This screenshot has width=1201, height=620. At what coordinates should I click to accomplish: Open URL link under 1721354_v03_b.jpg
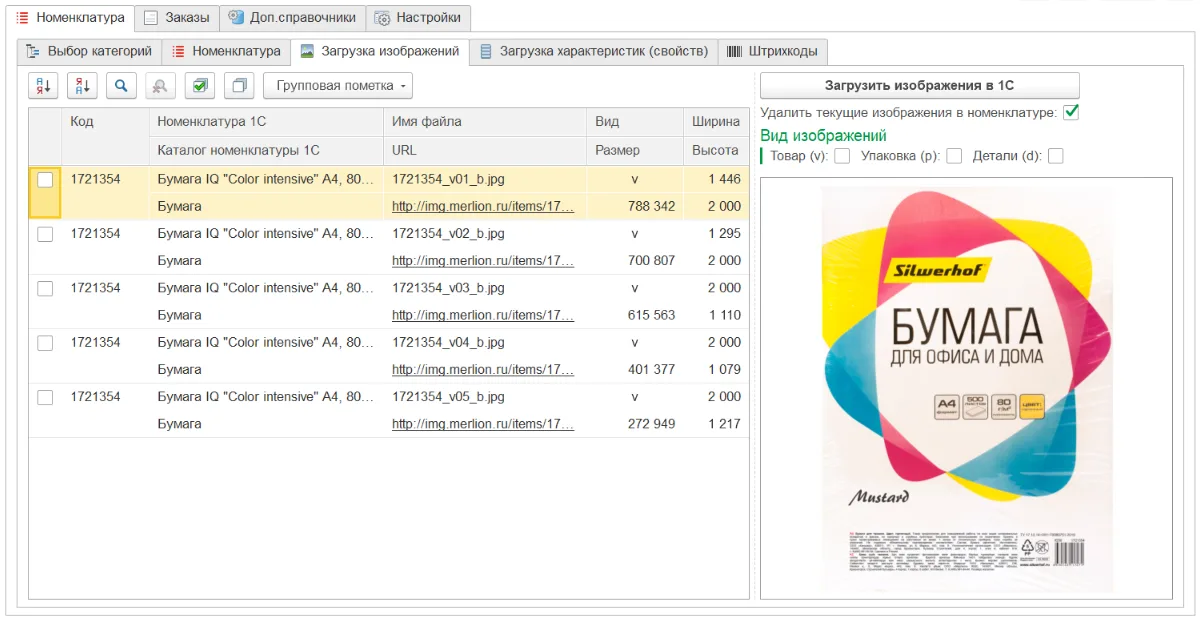pos(483,315)
